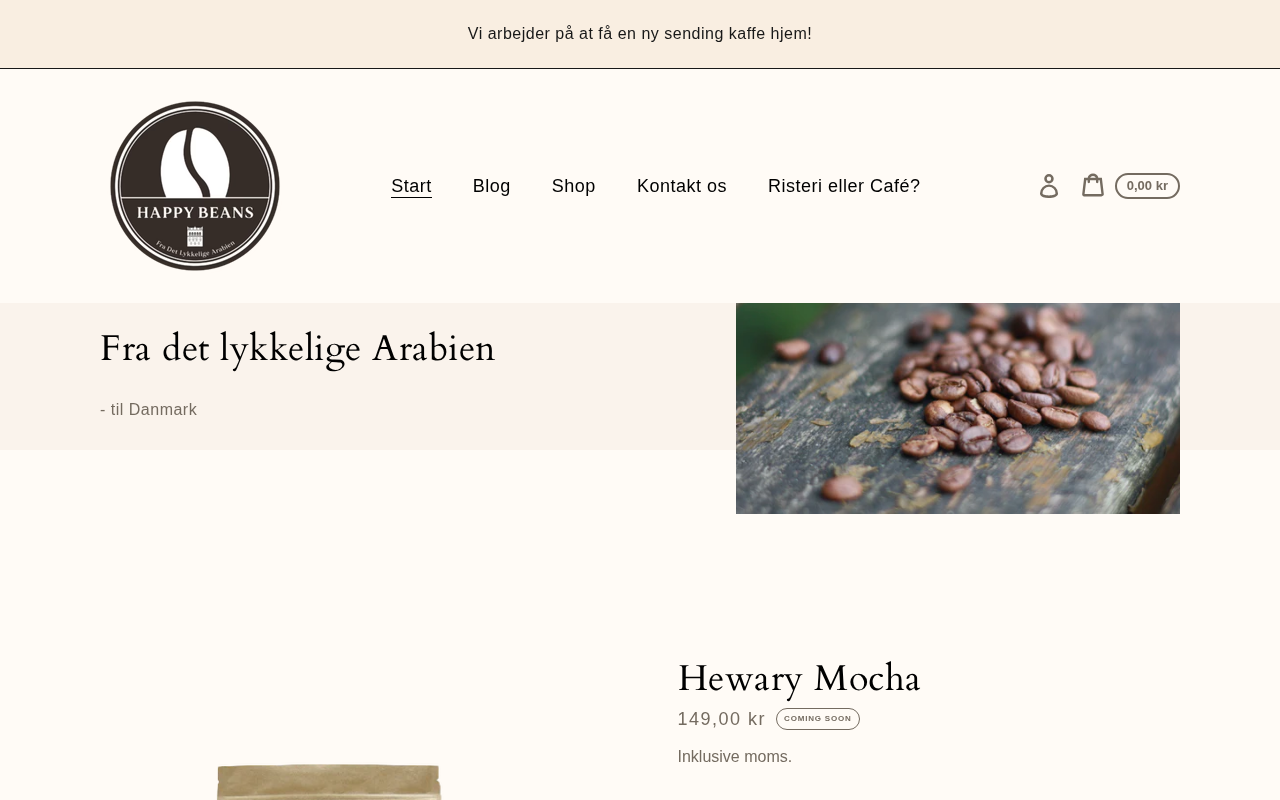Screen dimensions: 1280x800
Task: Navigate to the Shop page
Action: pos(574,186)
